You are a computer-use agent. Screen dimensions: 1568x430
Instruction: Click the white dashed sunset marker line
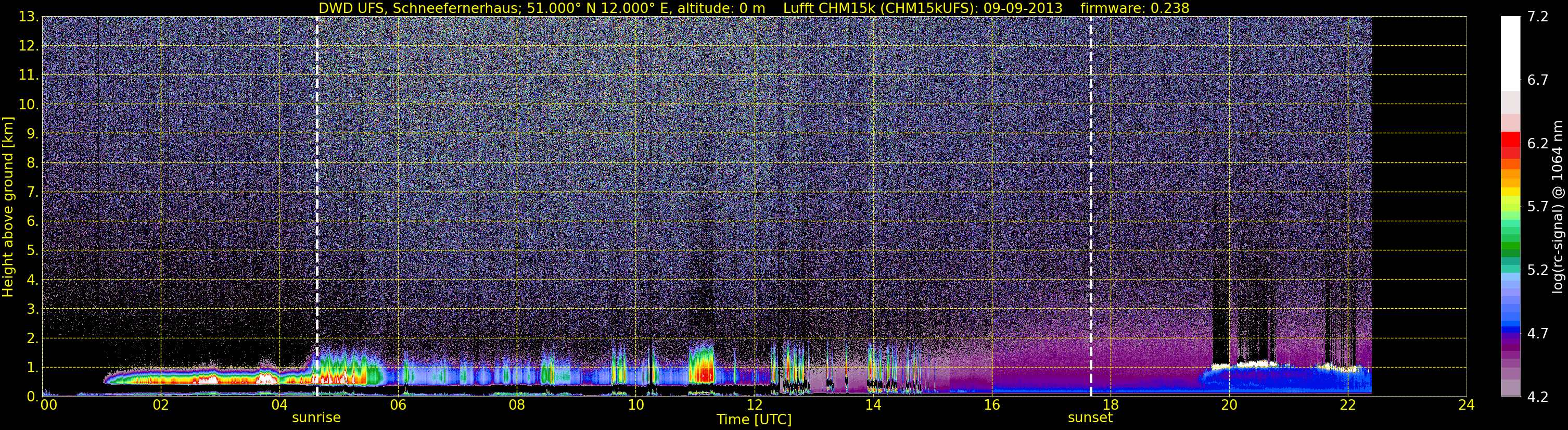1091,206
